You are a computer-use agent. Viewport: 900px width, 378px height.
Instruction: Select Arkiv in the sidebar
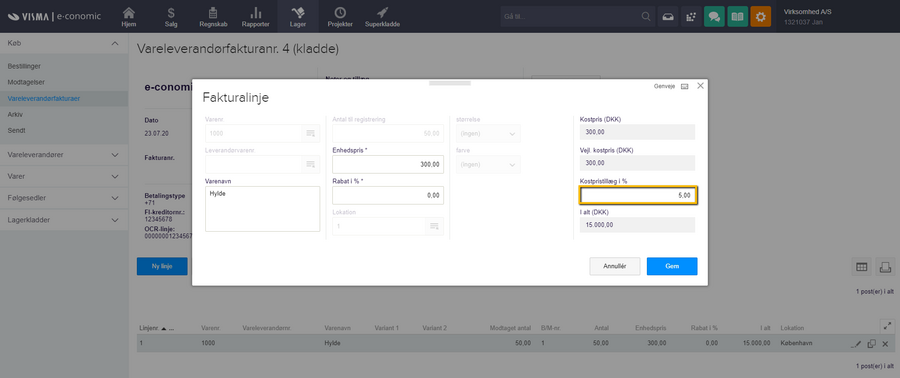(x=15, y=115)
